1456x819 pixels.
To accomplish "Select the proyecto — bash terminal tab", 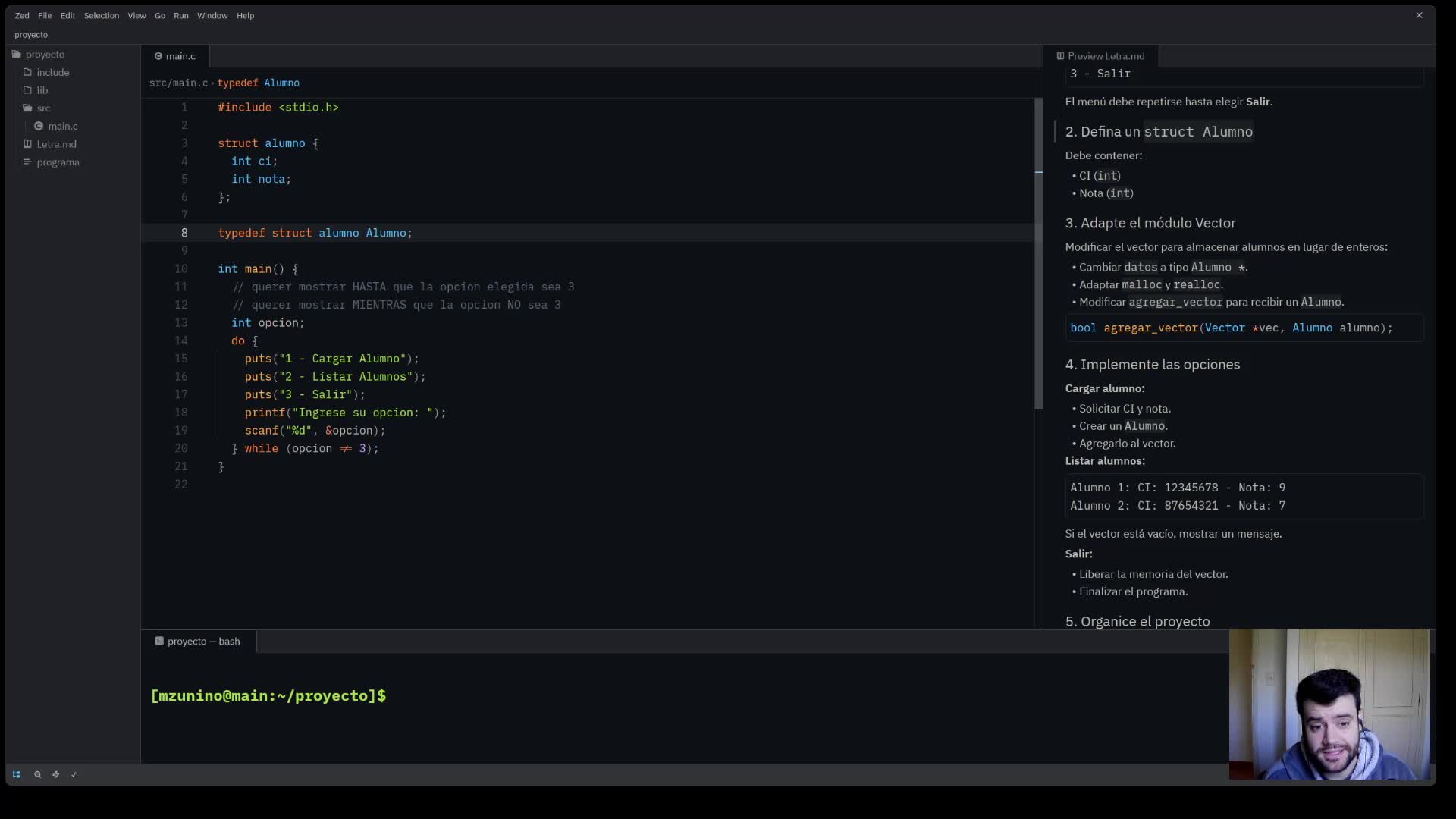I will pos(199,641).
